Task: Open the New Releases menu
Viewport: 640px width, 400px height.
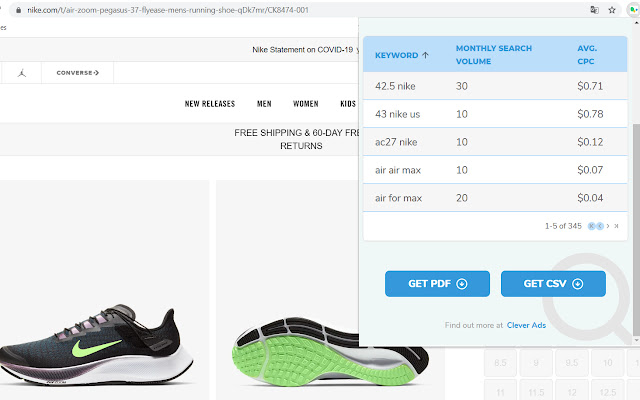Action: [209, 104]
